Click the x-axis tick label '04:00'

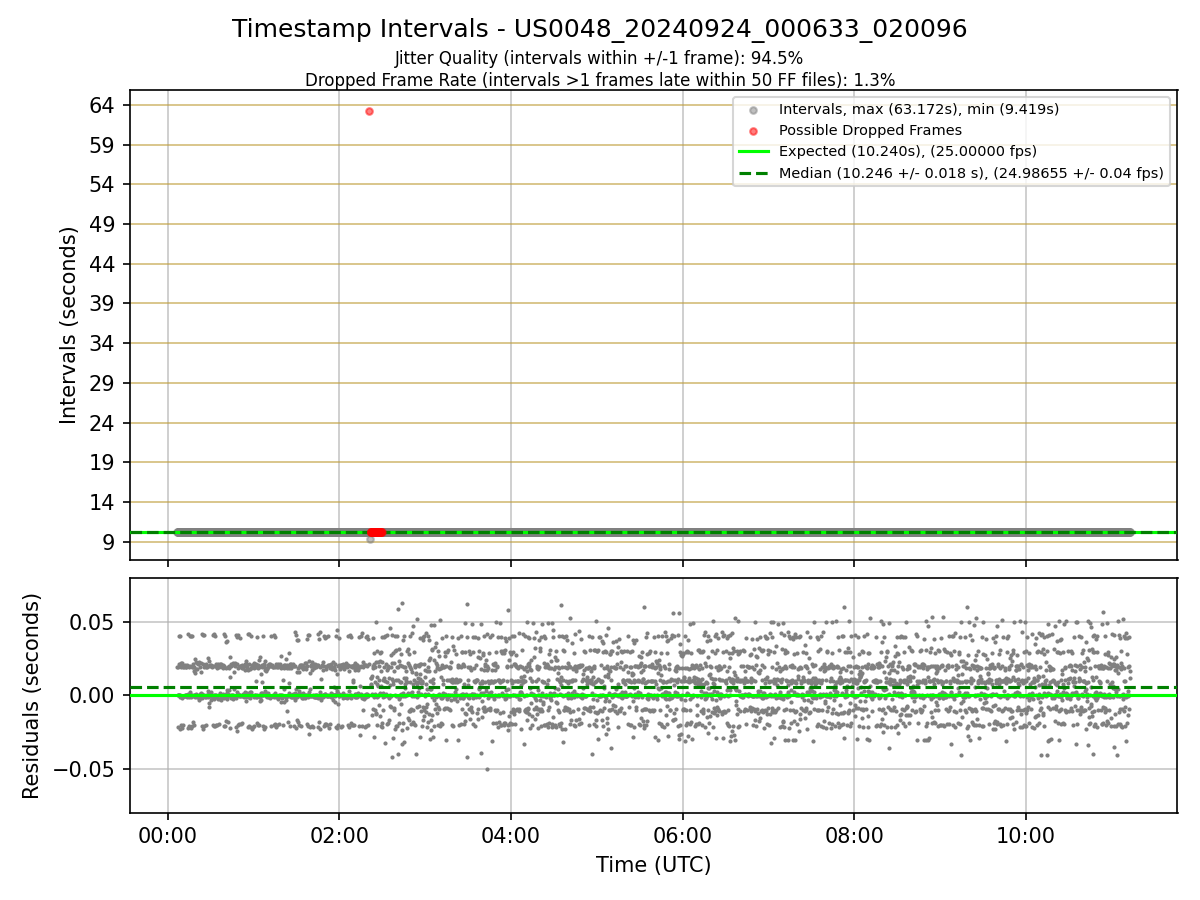click(511, 836)
